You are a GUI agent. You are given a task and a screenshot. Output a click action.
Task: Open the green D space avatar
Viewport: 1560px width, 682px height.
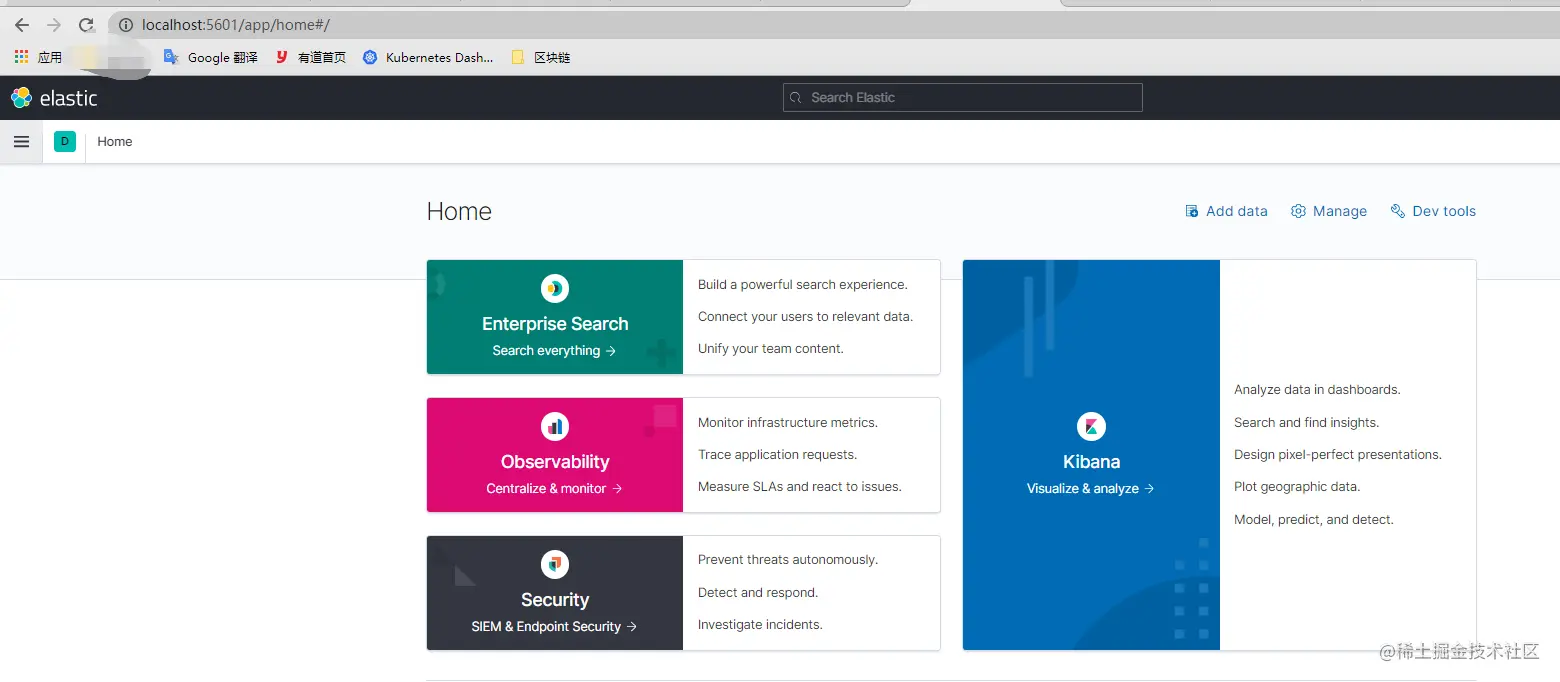click(x=65, y=142)
